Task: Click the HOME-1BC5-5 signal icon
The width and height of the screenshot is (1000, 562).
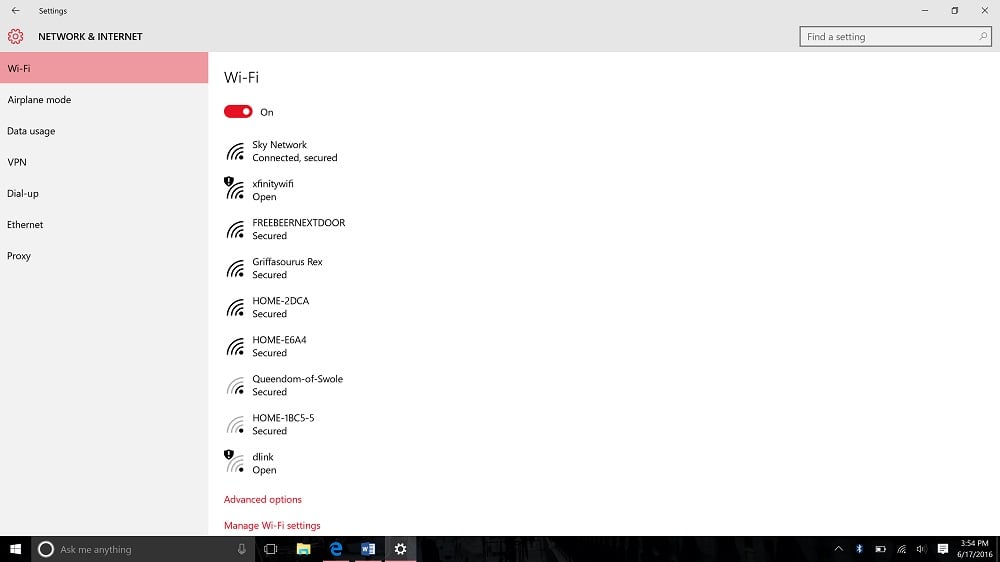Action: click(x=235, y=425)
